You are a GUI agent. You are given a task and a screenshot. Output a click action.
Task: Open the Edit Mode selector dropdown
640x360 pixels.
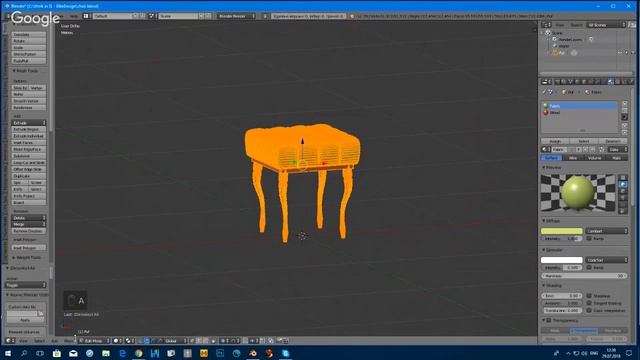click(95, 340)
